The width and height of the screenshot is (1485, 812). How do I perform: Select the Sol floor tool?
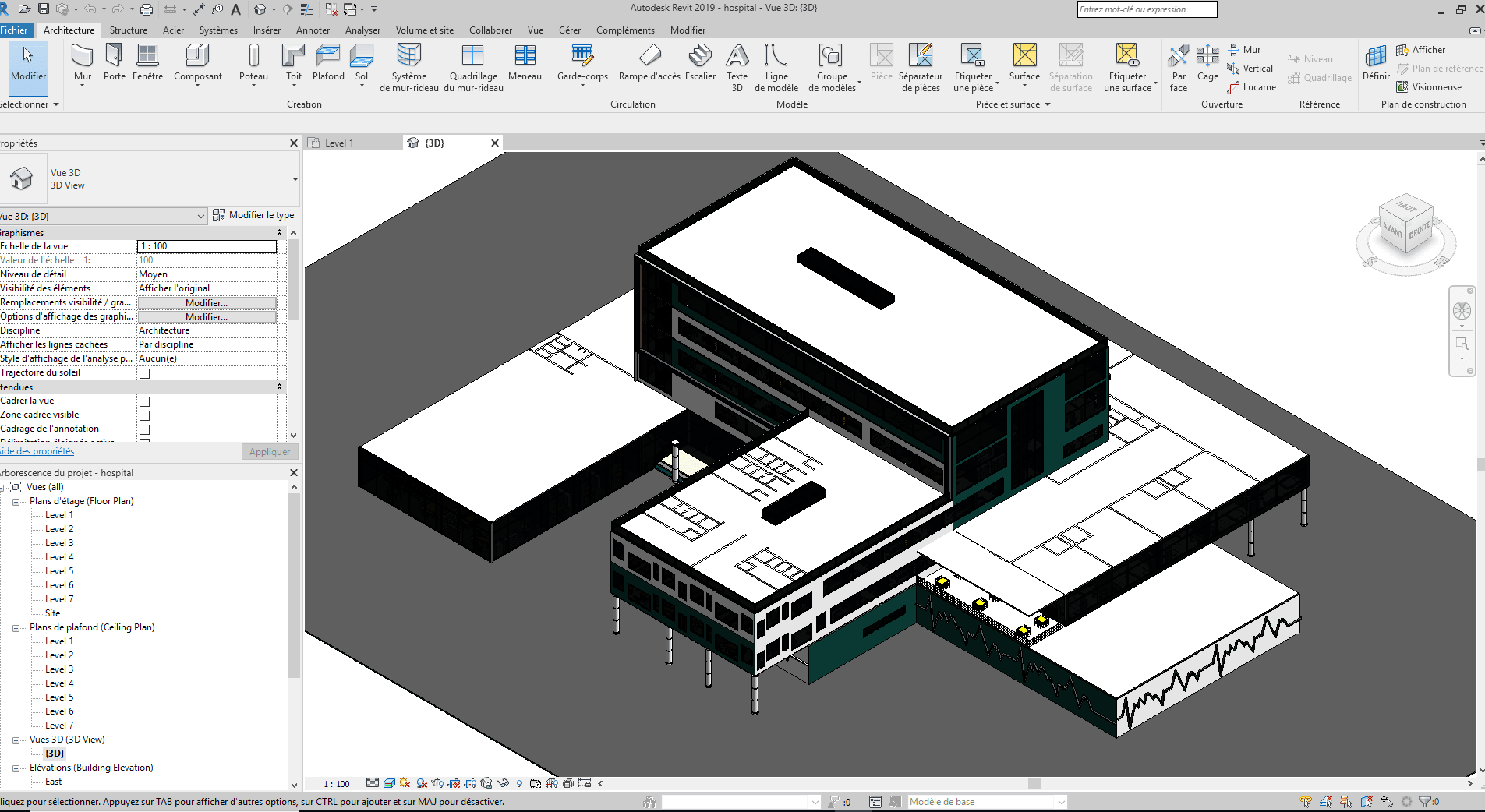(362, 64)
